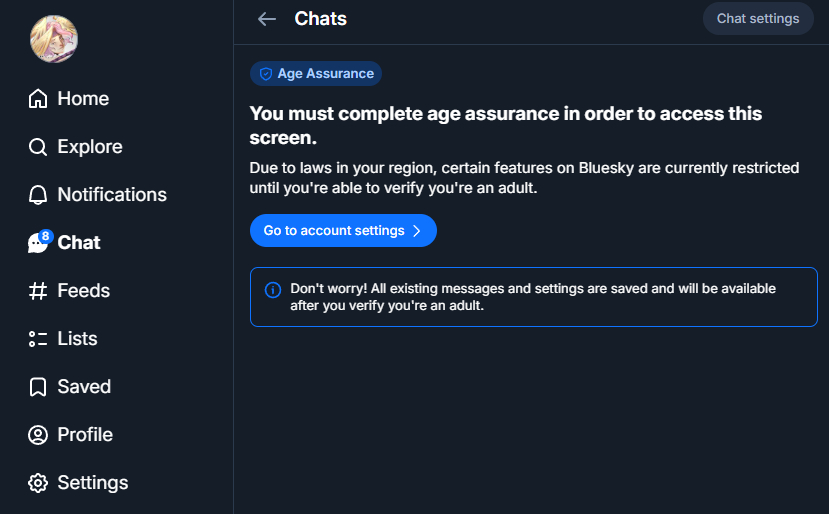Click the Lists icon in sidebar
This screenshot has height=514, width=829.
click(38, 339)
